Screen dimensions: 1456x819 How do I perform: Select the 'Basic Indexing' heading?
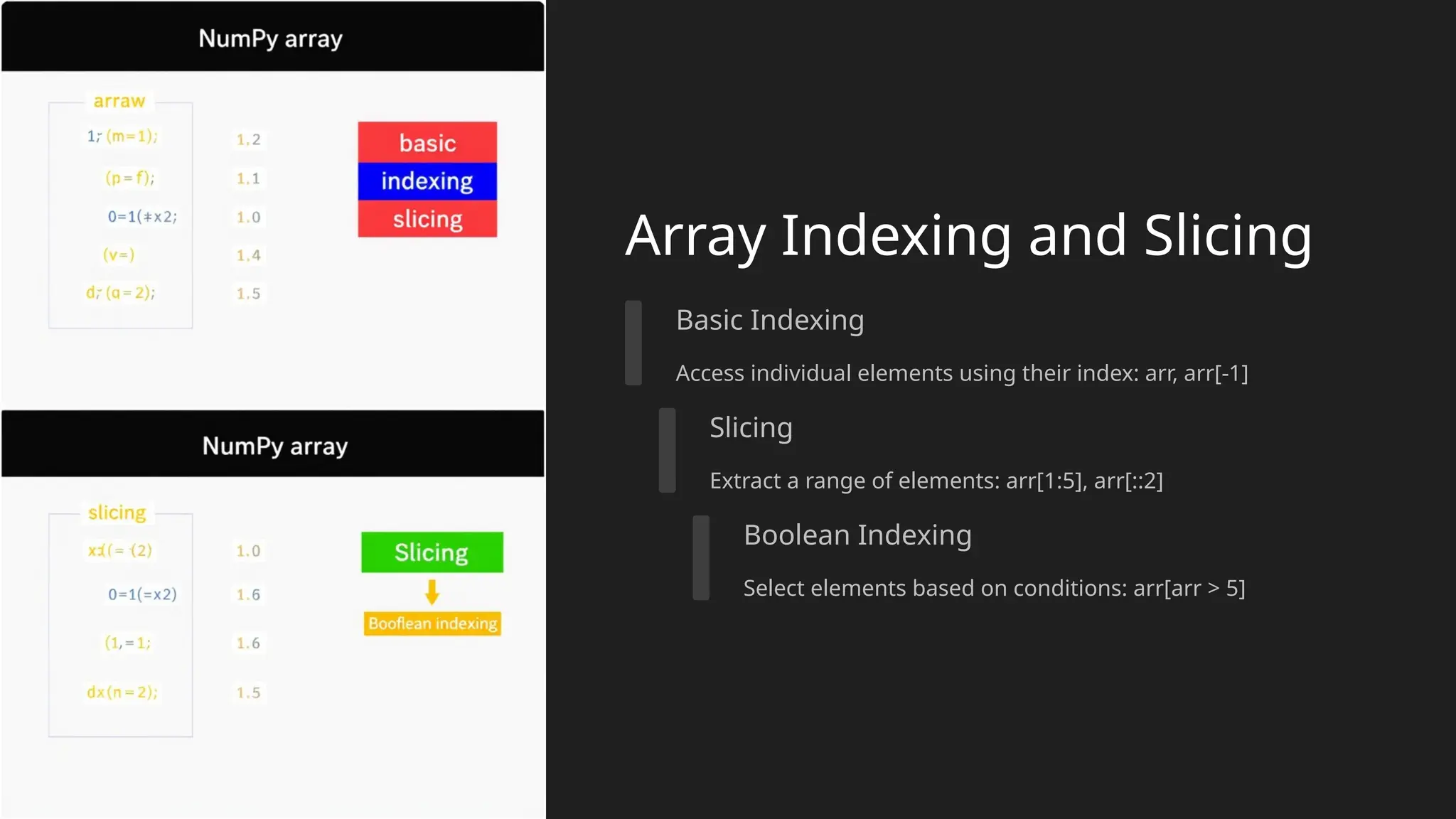770,320
